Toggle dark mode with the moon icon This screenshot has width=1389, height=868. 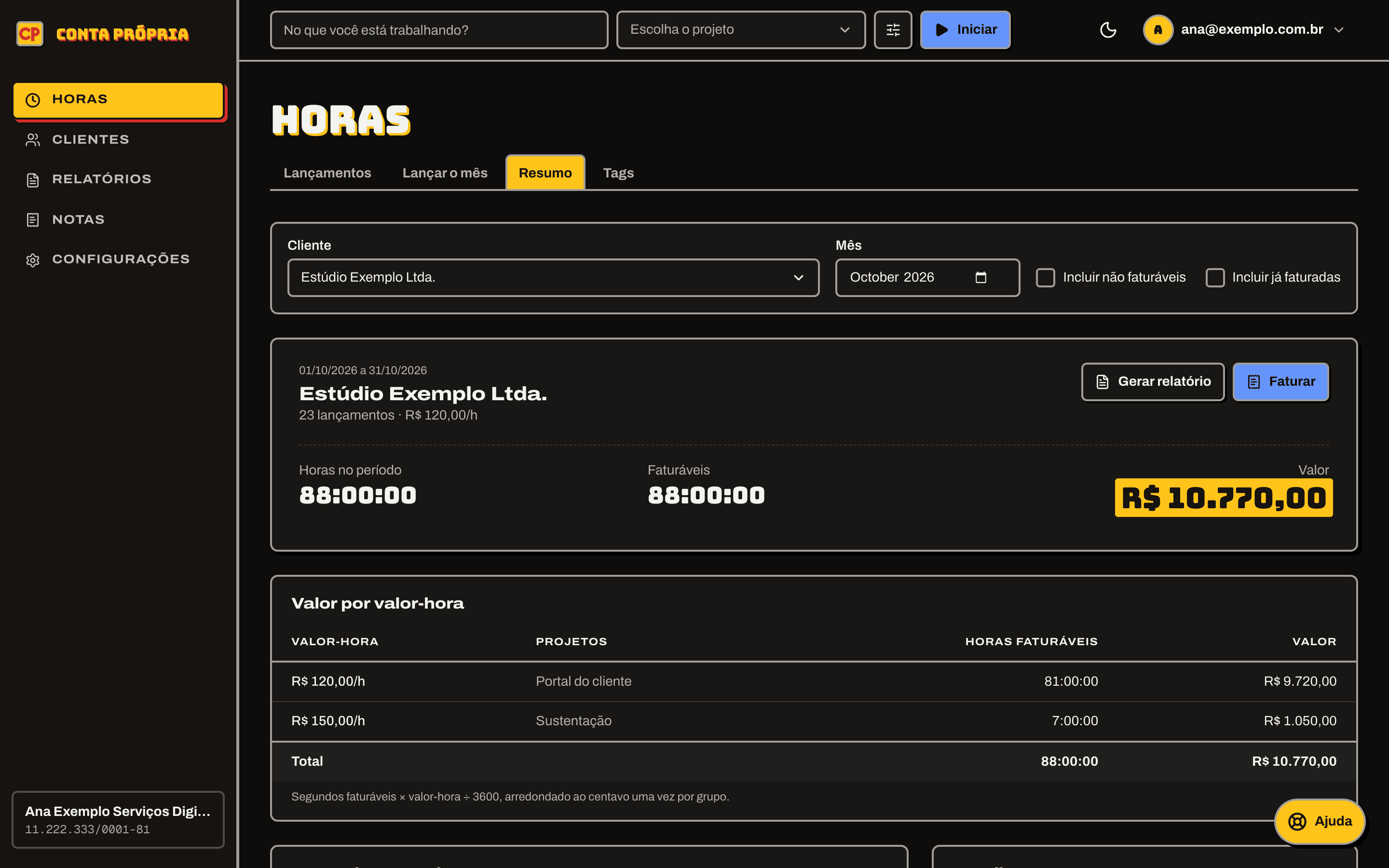point(1108,30)
